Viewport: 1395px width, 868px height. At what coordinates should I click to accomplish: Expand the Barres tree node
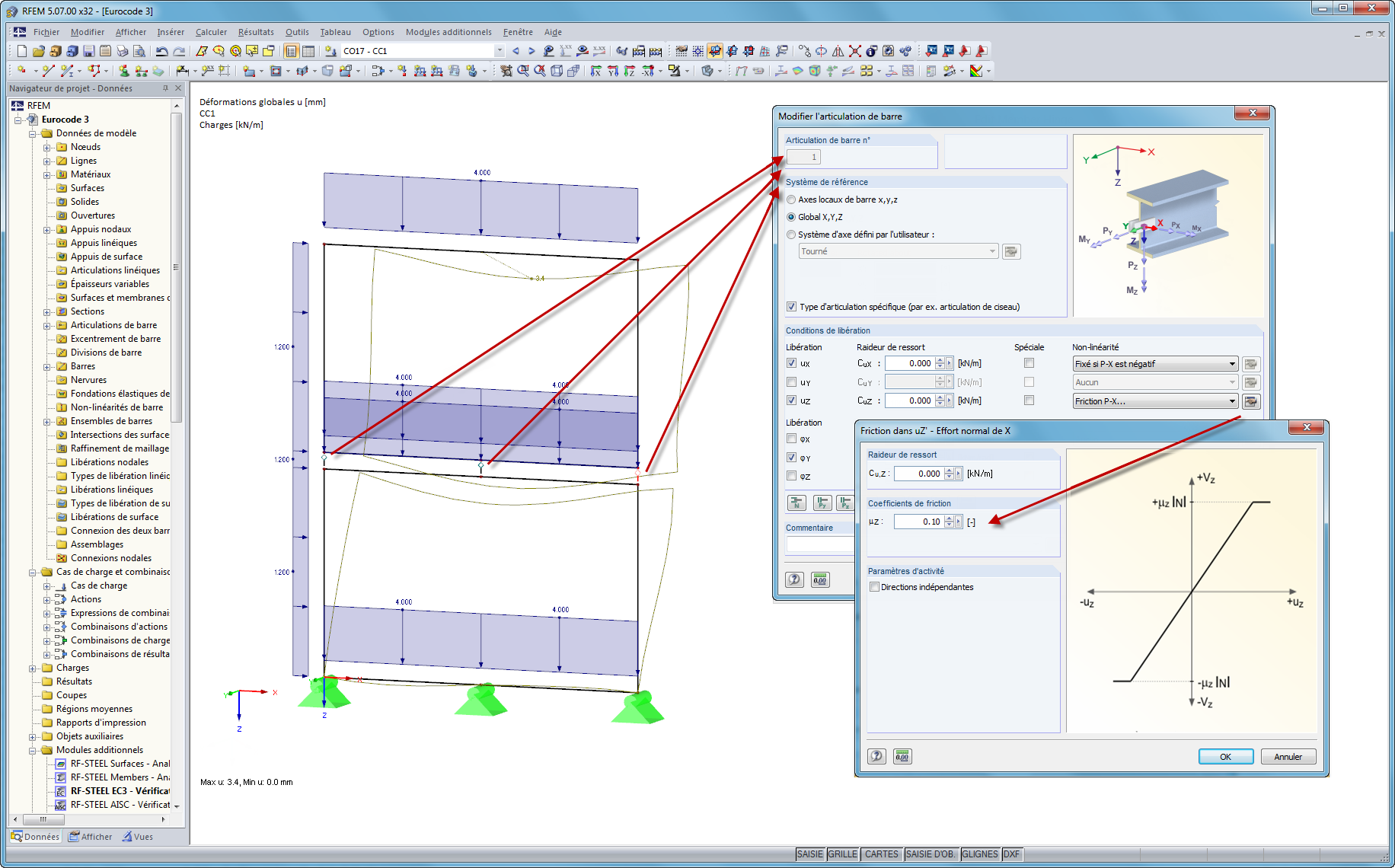click(47, 367)
